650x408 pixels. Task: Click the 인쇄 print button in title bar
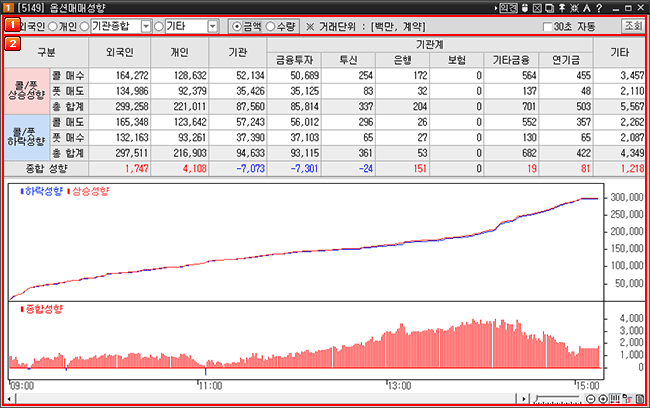[508, 8]
